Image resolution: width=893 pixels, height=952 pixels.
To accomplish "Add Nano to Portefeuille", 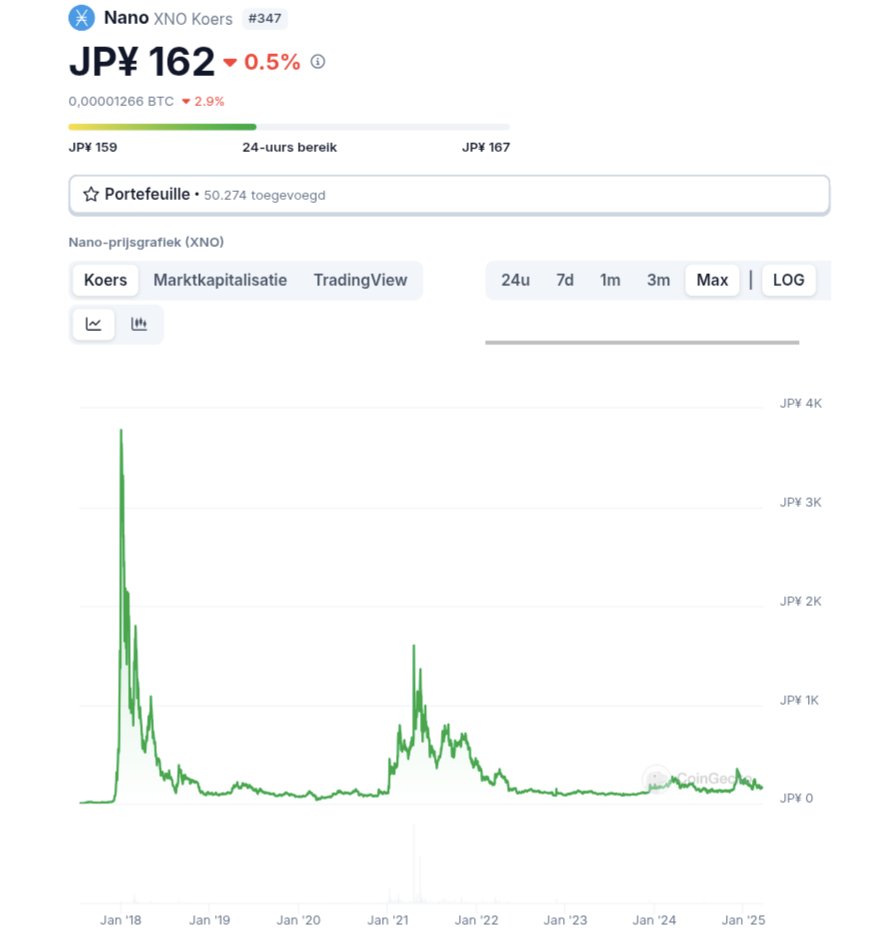I will point(449,195).
